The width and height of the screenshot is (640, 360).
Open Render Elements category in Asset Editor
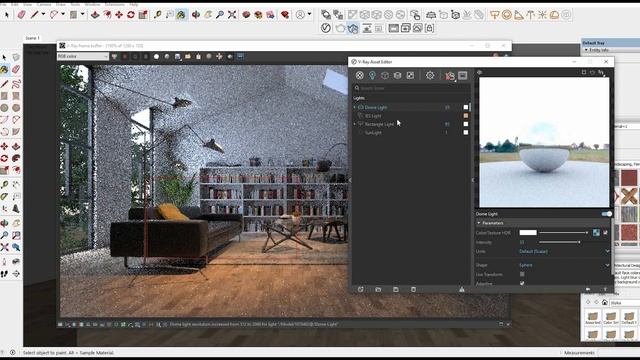click(398, 75)
